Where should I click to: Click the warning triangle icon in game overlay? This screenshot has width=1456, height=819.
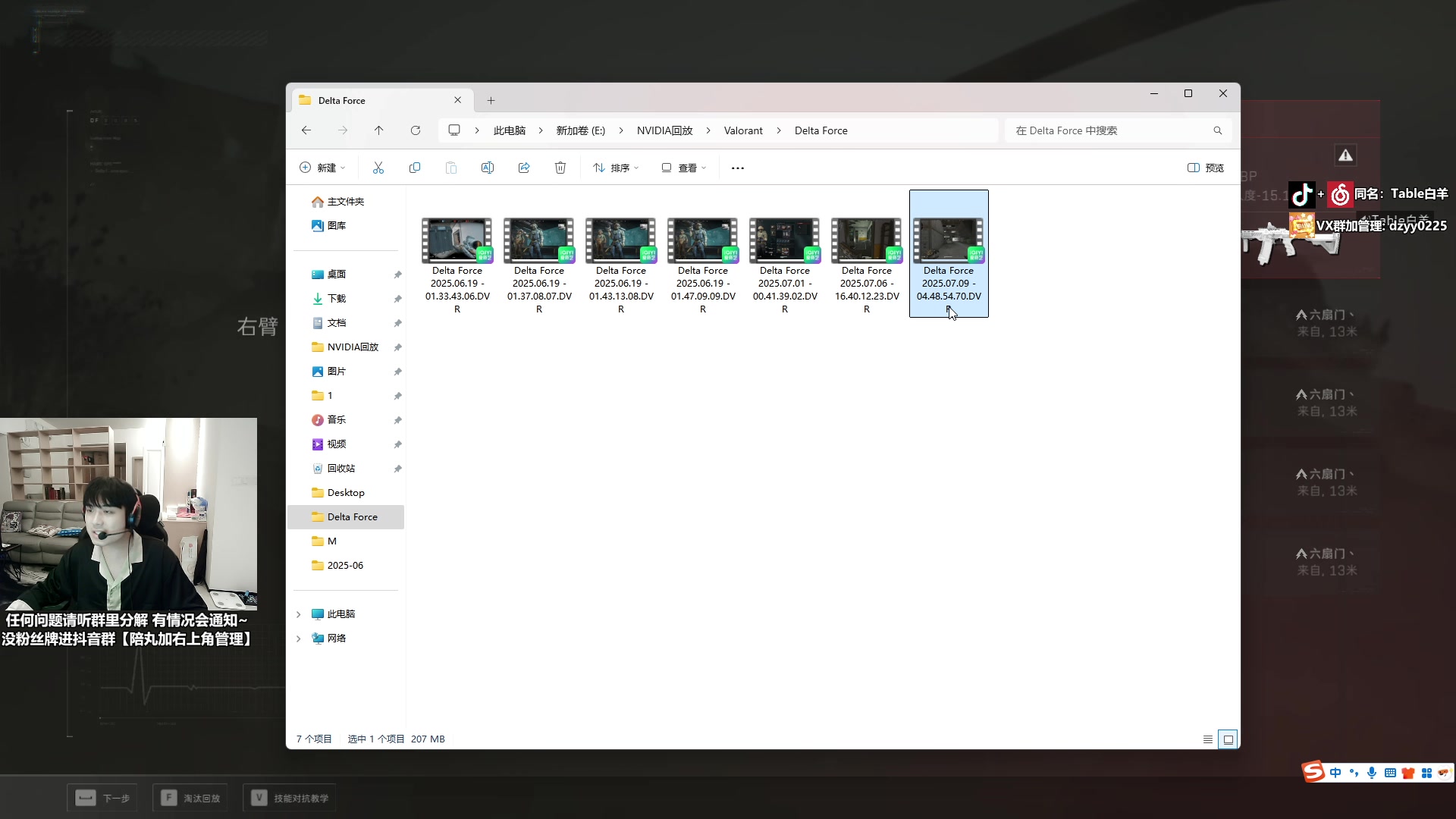[1345, 155]
